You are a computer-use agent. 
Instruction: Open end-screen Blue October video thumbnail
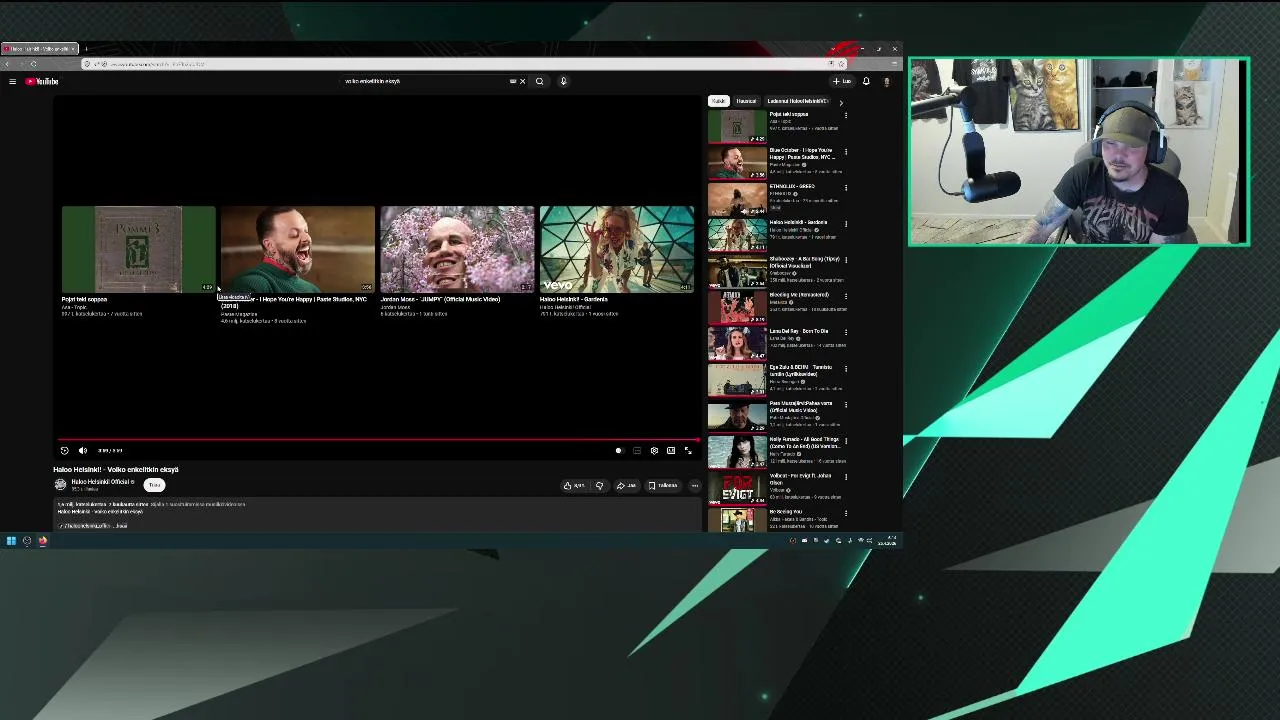(298, 250)
